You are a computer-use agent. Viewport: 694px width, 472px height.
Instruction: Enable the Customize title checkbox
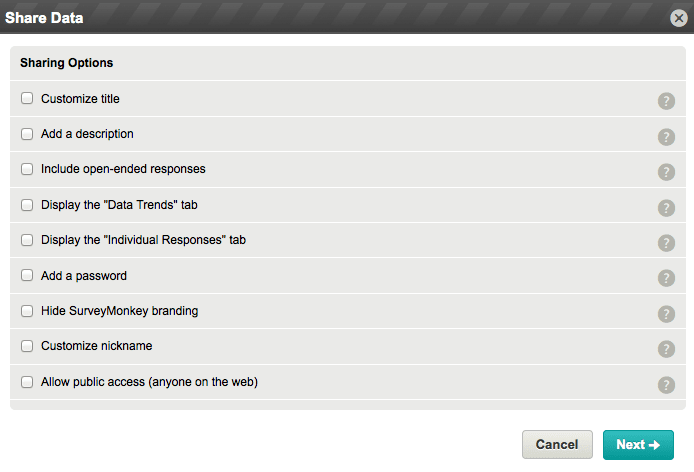pyautogui.click(x=27, y=98)
